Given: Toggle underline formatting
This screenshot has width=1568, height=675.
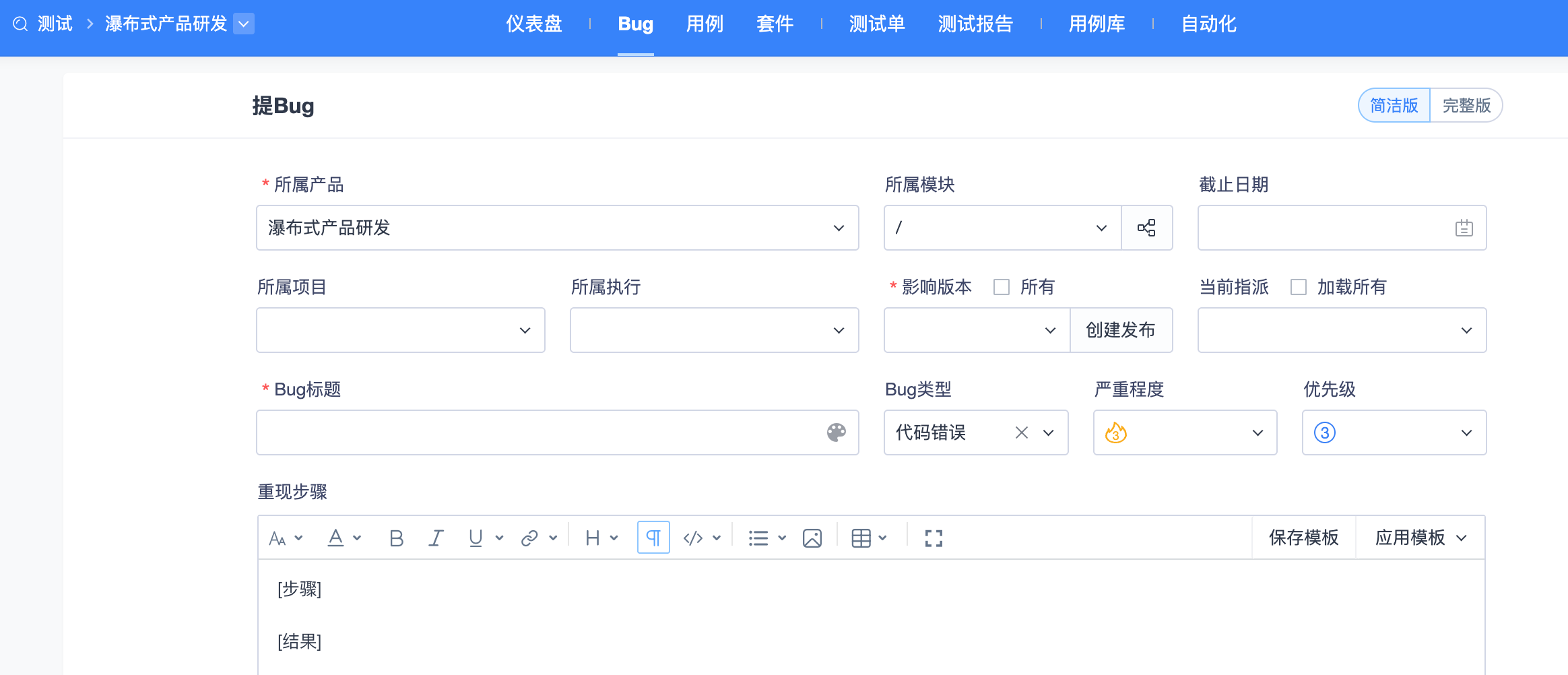Looking at the screenshot, I should point(476,538).
